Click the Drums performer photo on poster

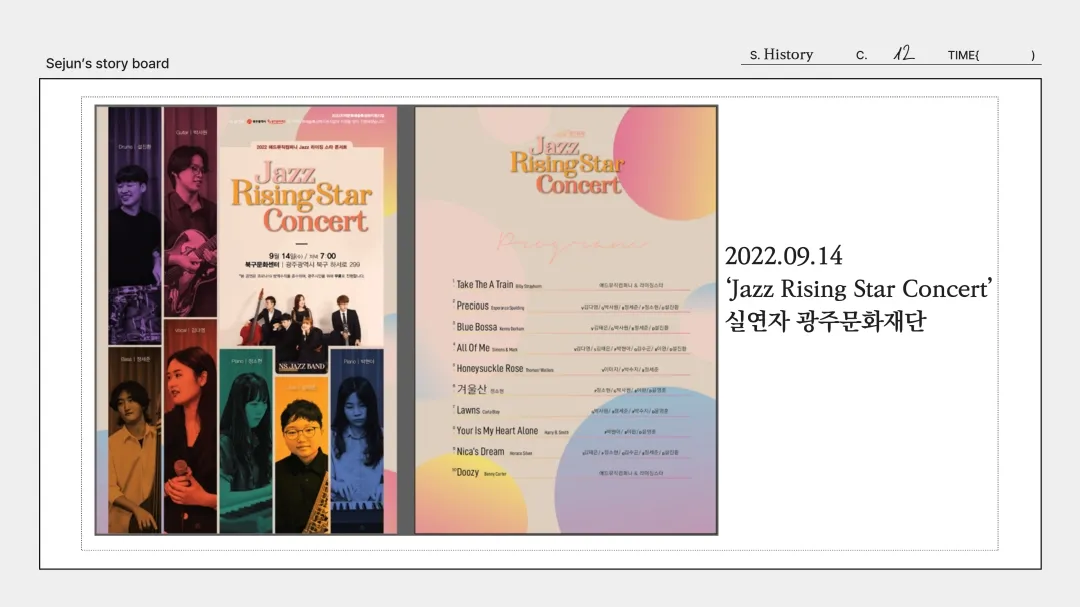[x=135, y=225]
